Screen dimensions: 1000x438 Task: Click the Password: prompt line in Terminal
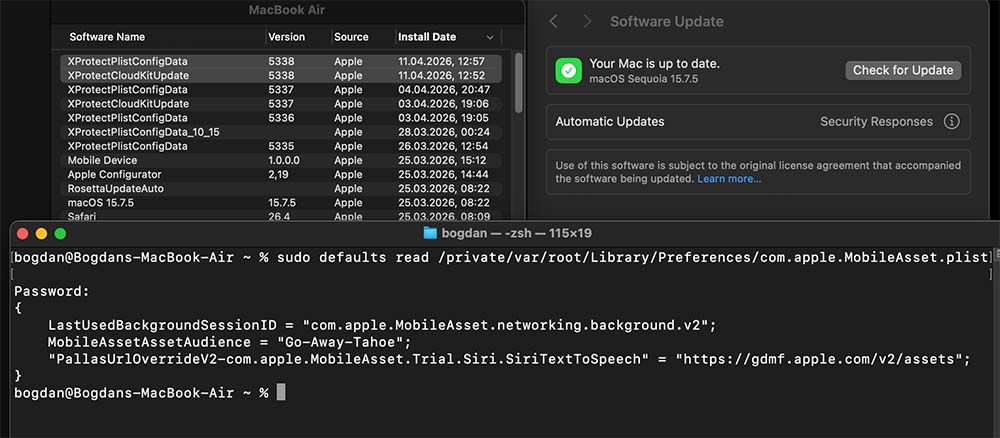(x=51, y=291)
